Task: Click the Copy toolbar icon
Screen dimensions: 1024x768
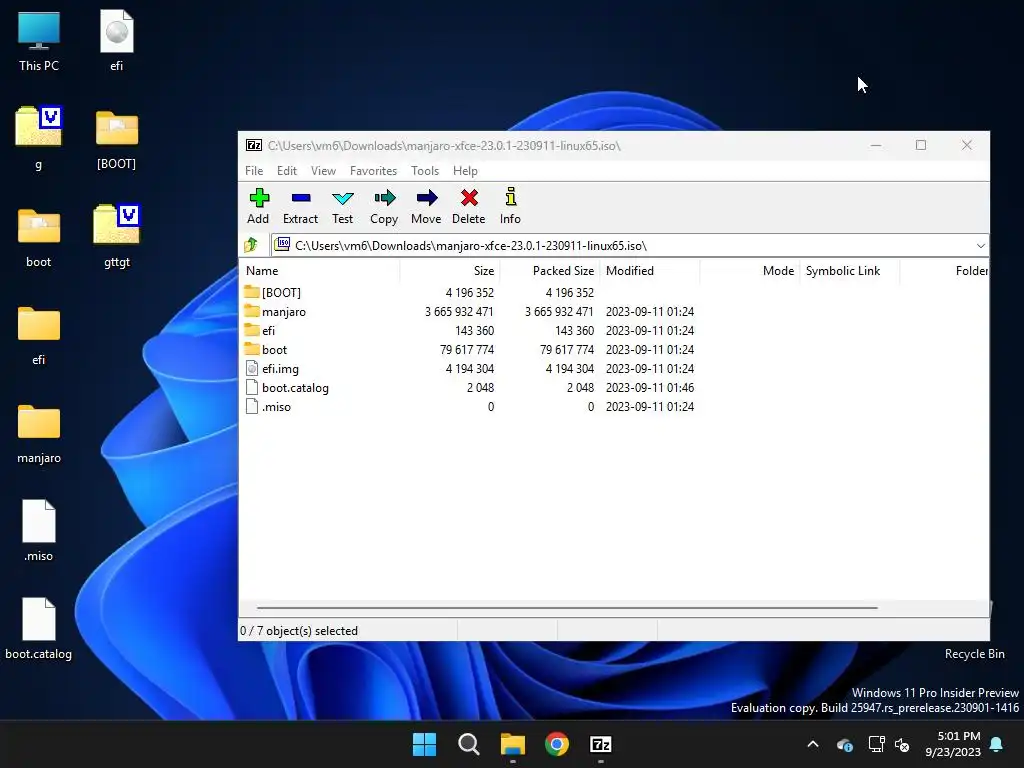Action: click(384, 206)
